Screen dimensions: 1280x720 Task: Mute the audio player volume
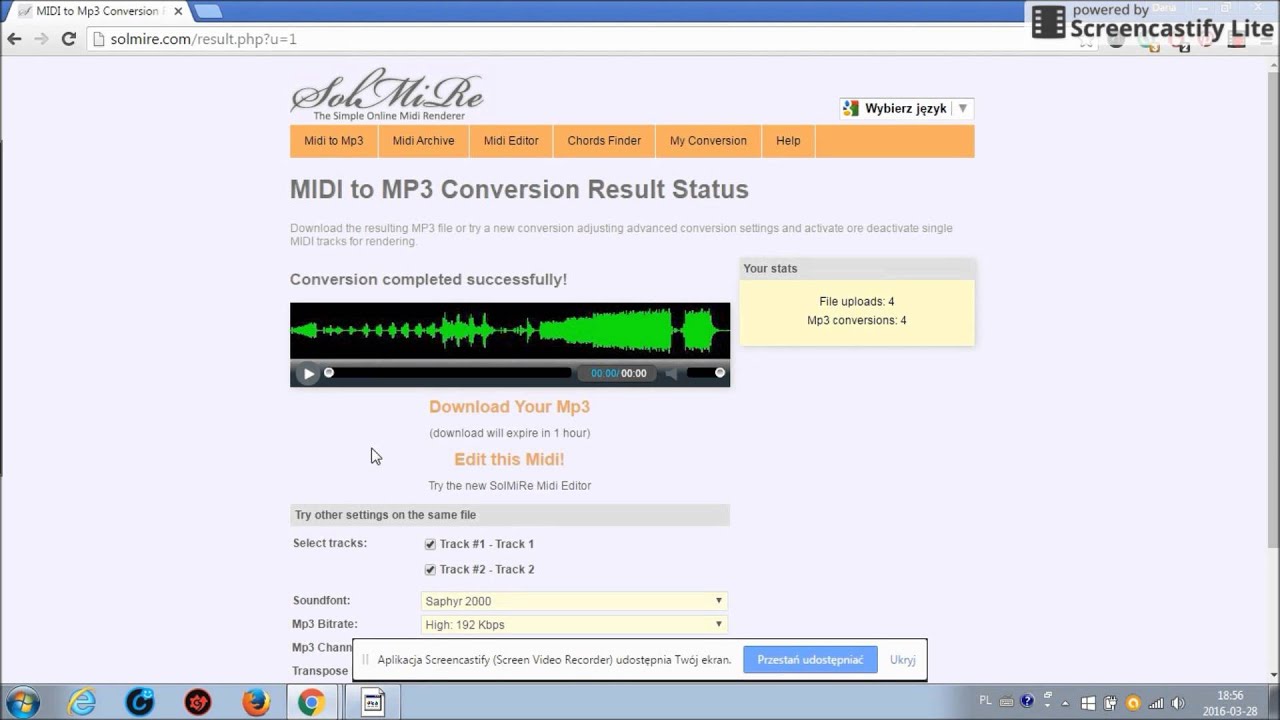point(672,373)
